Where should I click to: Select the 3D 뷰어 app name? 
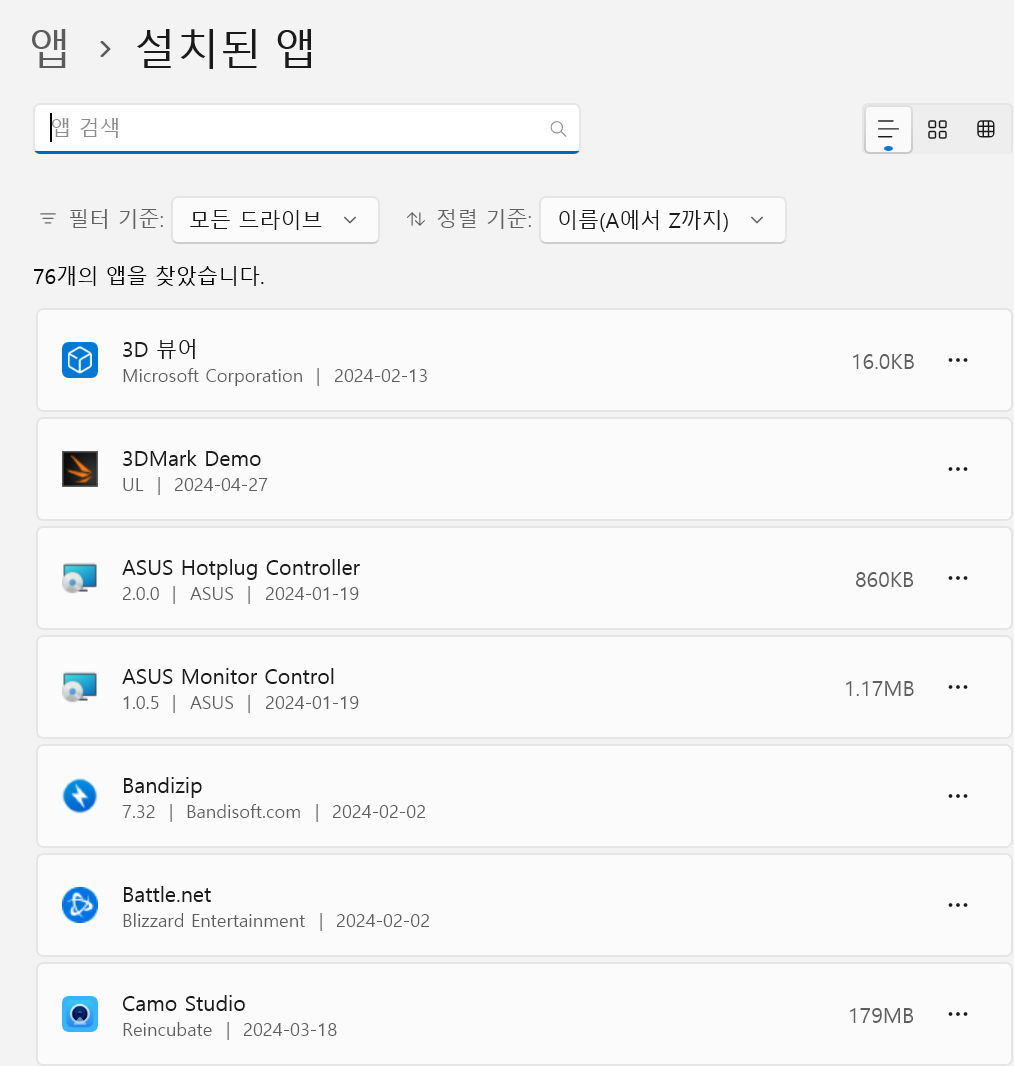(x=160, y=349)
